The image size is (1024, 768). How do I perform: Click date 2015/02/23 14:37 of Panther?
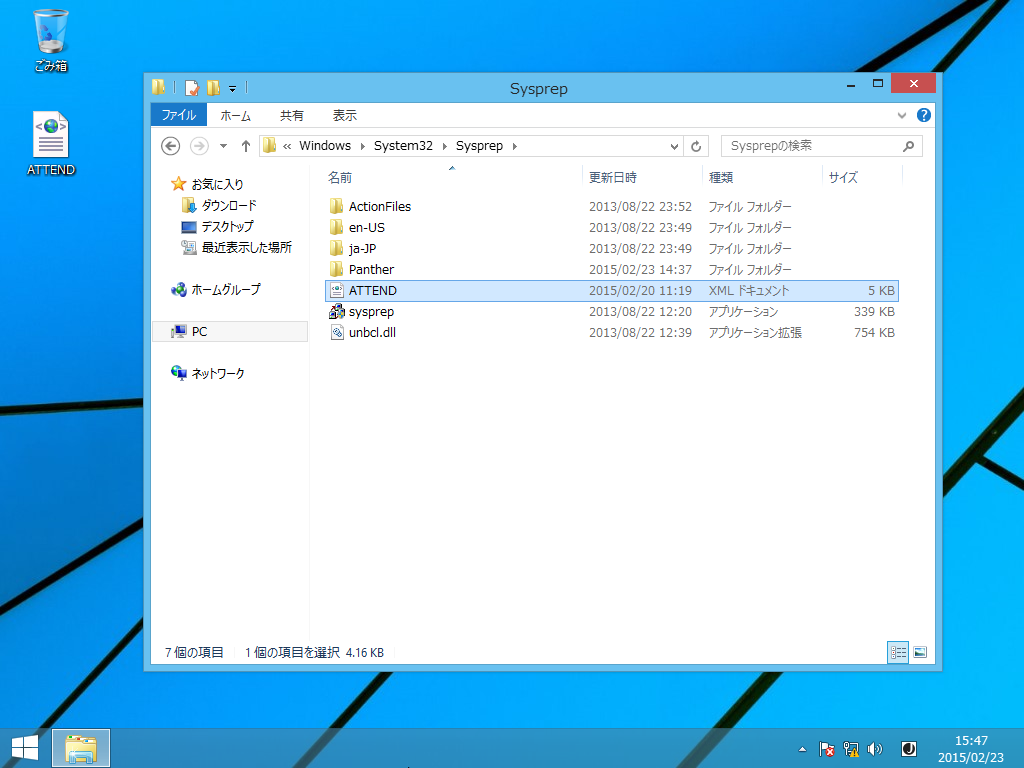[640, 269]
